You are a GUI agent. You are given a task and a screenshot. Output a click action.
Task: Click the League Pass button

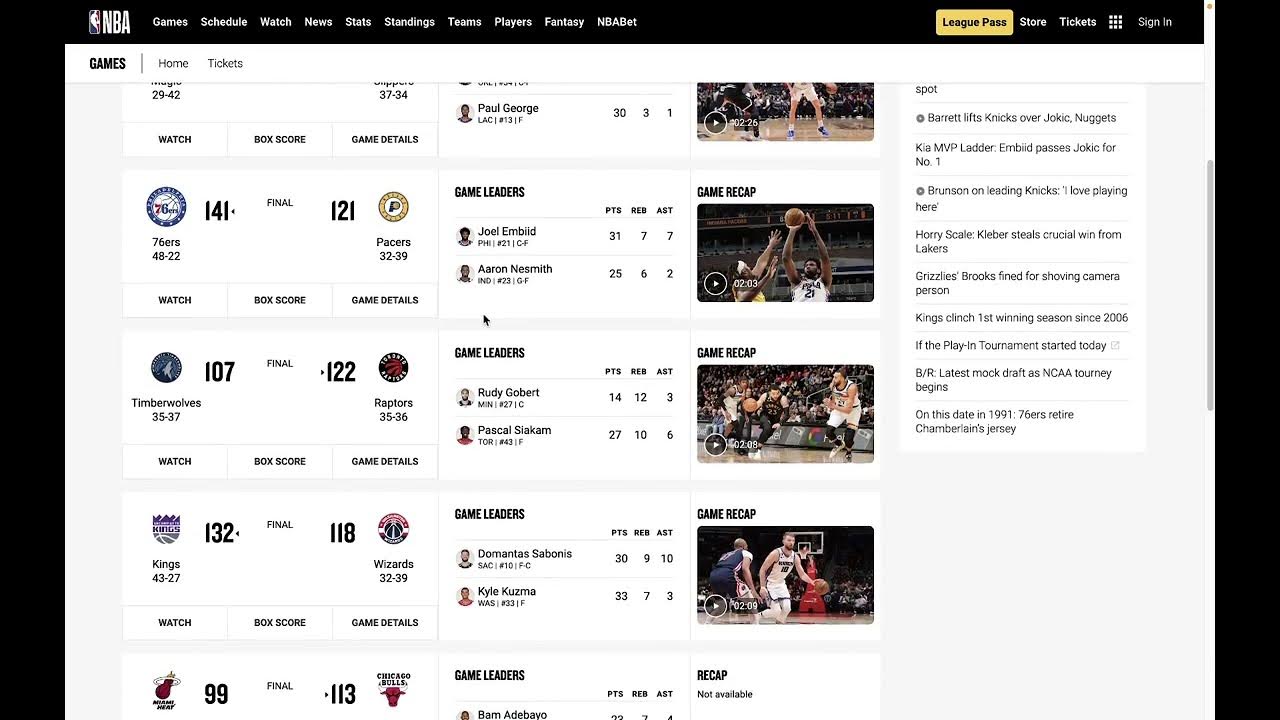974,22
